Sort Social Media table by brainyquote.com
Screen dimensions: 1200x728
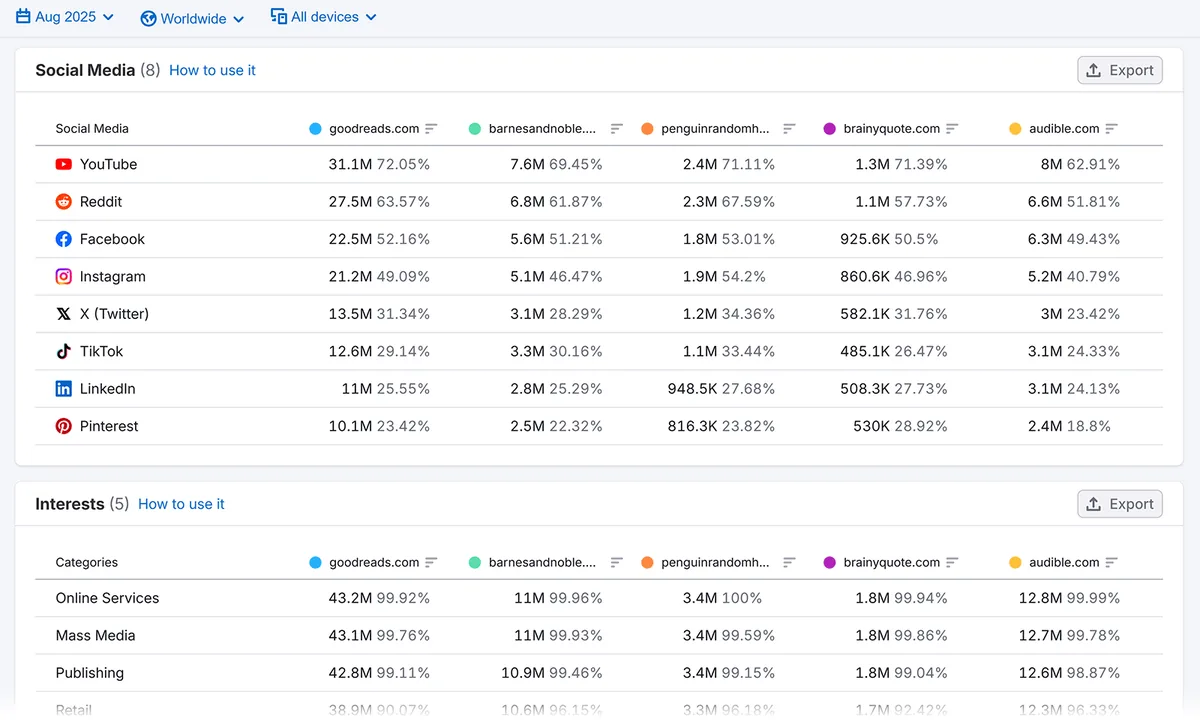tap(952, 129)
